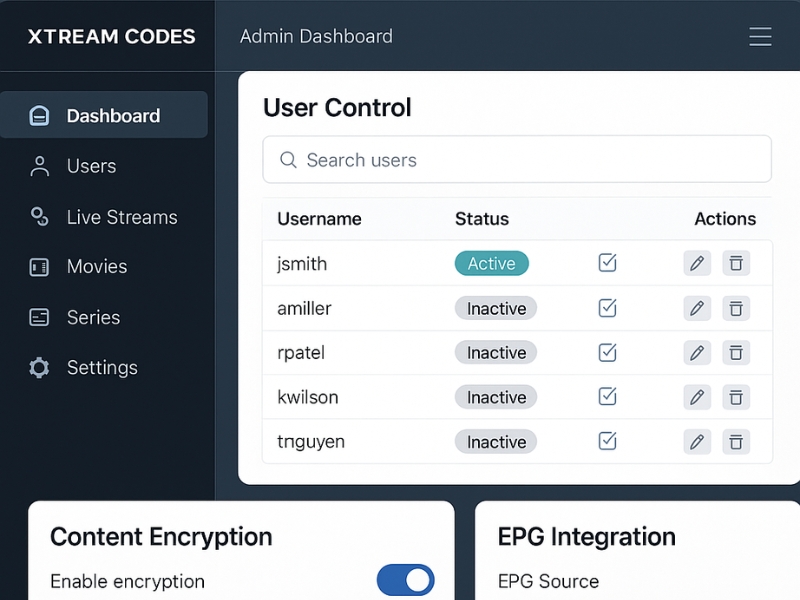Image resolution: width=800 pixels, height=600 pixels.
Task: Select the username kwilson
Action: 308,397
